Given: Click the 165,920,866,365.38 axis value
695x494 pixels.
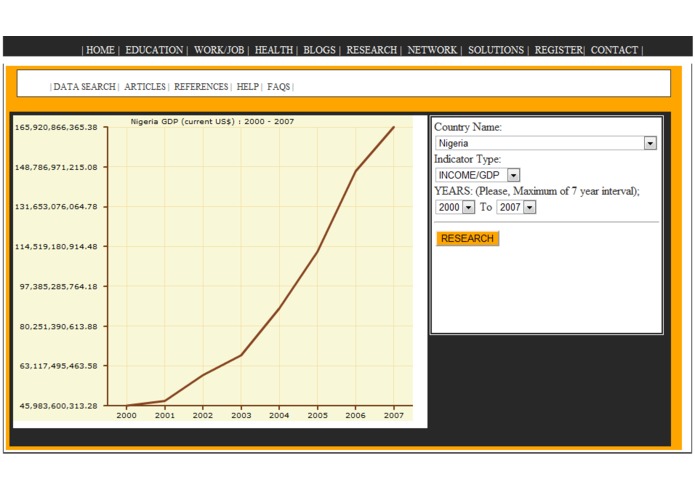Looking at the screenshot, I should pyautogui.click(x=56, y=128).
